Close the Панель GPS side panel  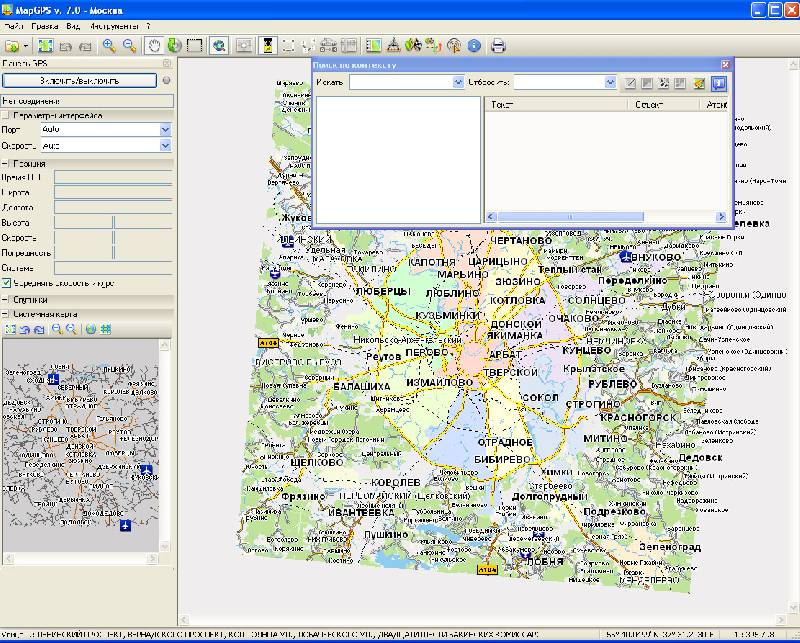coord(166,63)
